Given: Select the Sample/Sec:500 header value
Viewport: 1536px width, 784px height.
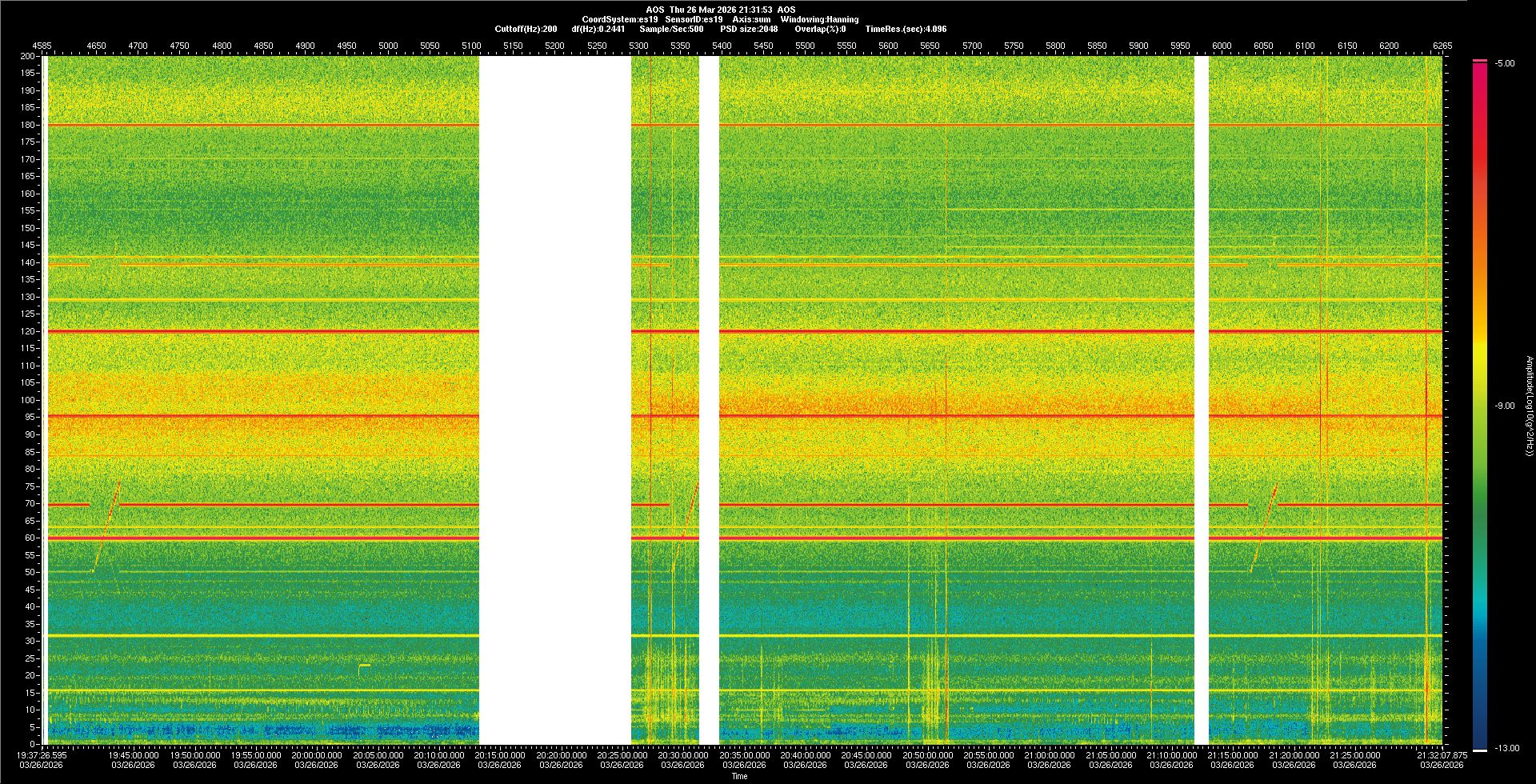Looking at the screenshot, I should pyautogui.click(x=671, y=29).
